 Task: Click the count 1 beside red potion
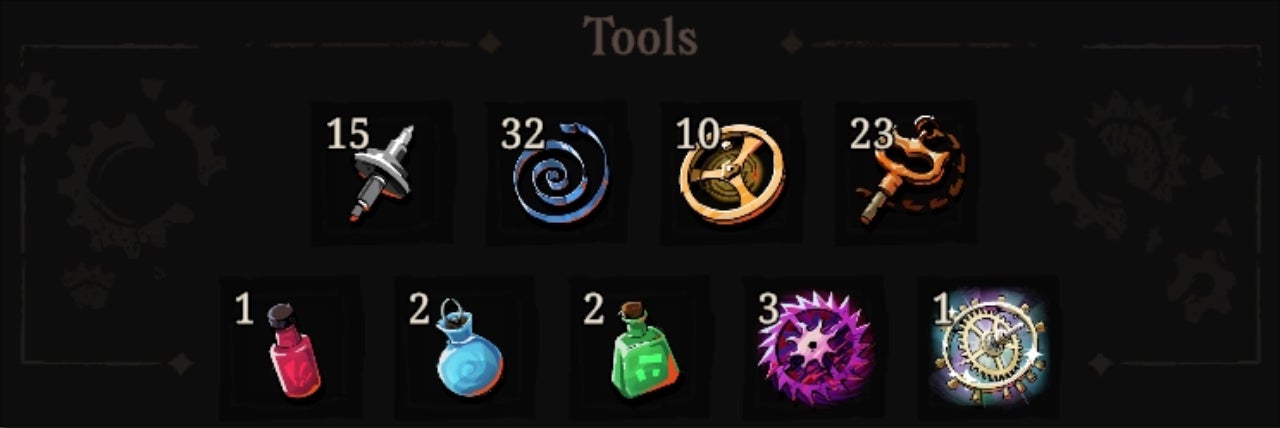tap(244, 309)
